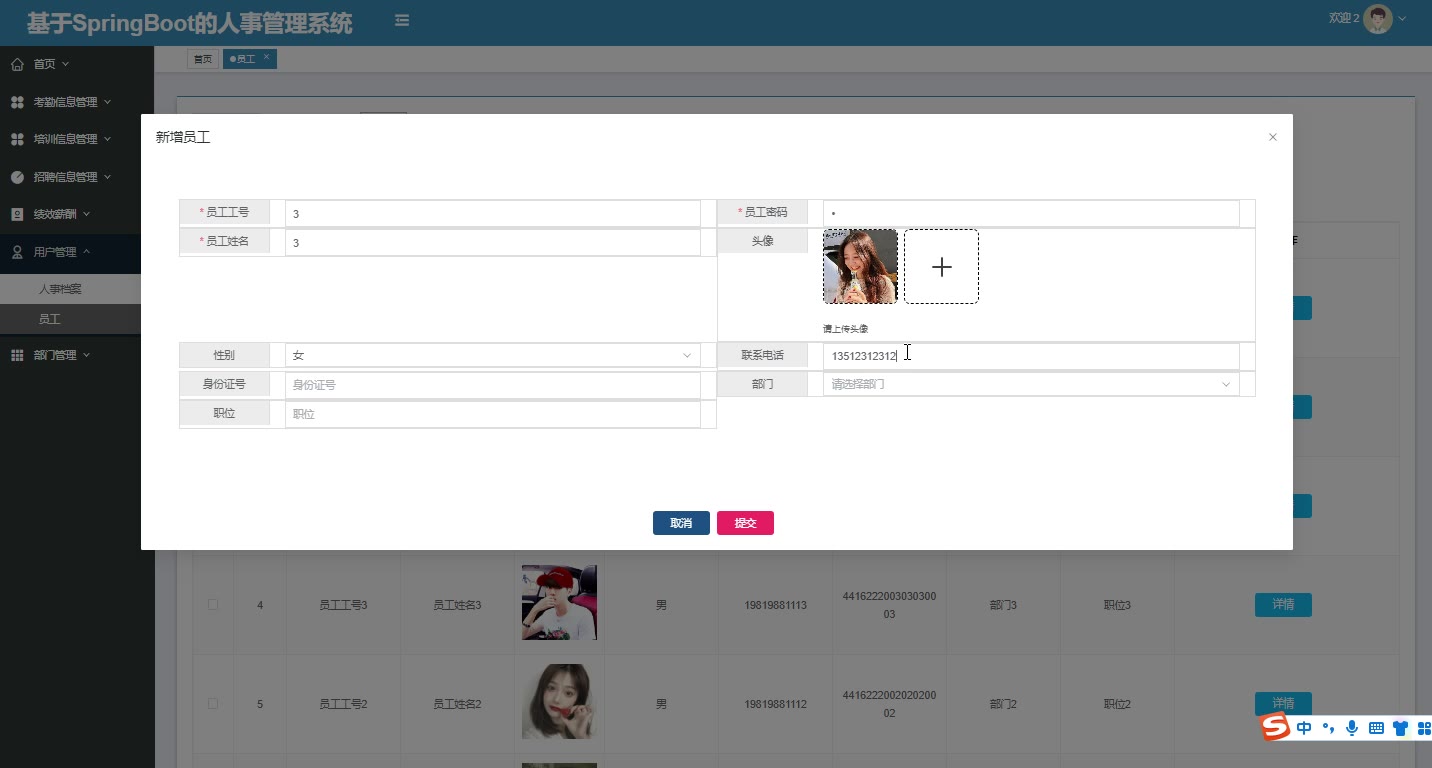Expand the 招聘信息管理 chevron
The width and height of the screenshot is (1432, 768).
(x=107, y=177)
